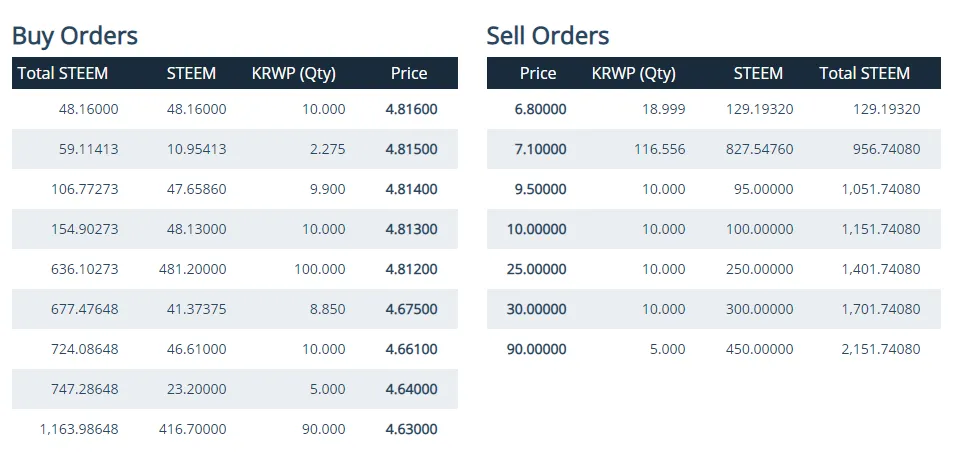Select the 9.50000 sell order price
Viewport: 963px width, 455px height.
pyautogui.click(x=540, y=189)
